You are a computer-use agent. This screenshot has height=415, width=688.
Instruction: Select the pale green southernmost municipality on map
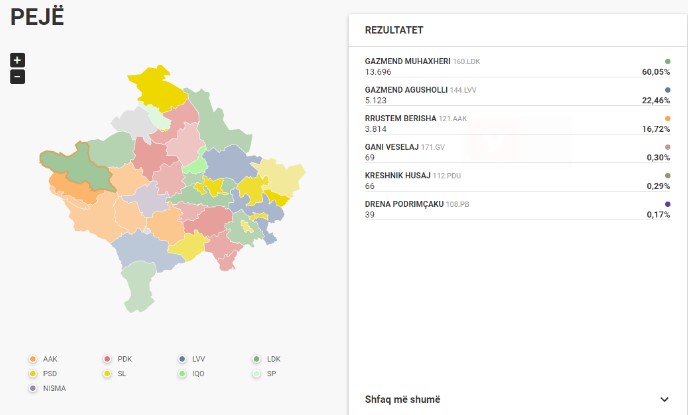point(138,285)
